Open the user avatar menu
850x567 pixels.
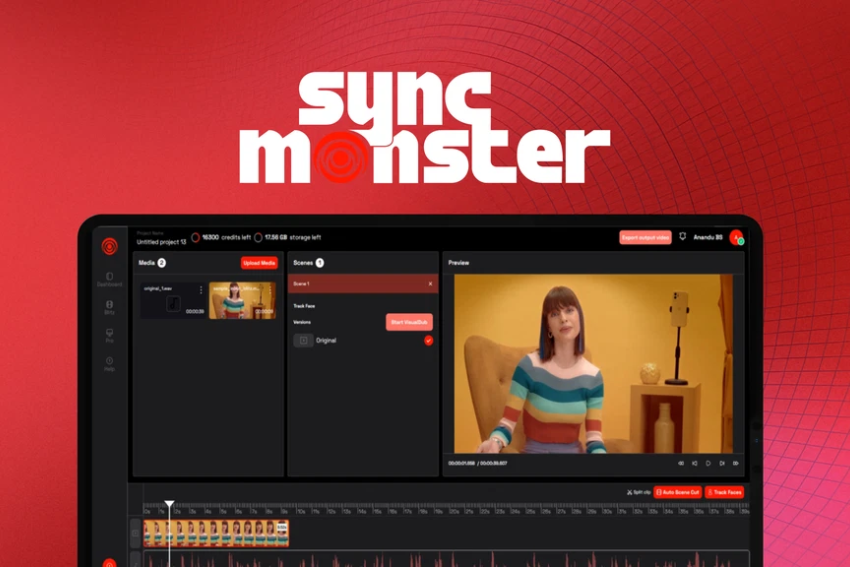click(736, 237)
